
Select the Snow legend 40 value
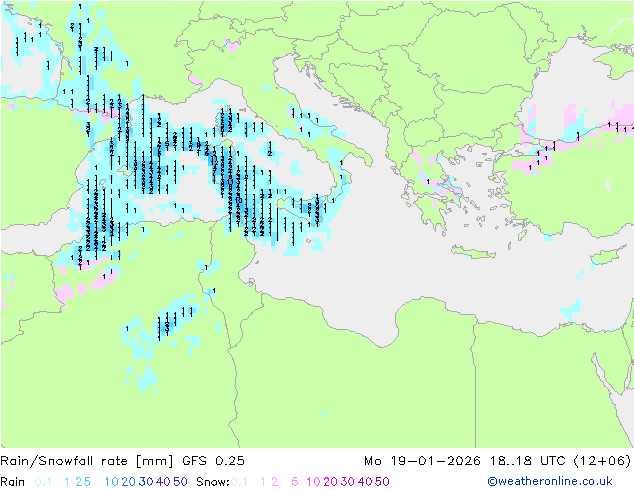click(365, 482)
